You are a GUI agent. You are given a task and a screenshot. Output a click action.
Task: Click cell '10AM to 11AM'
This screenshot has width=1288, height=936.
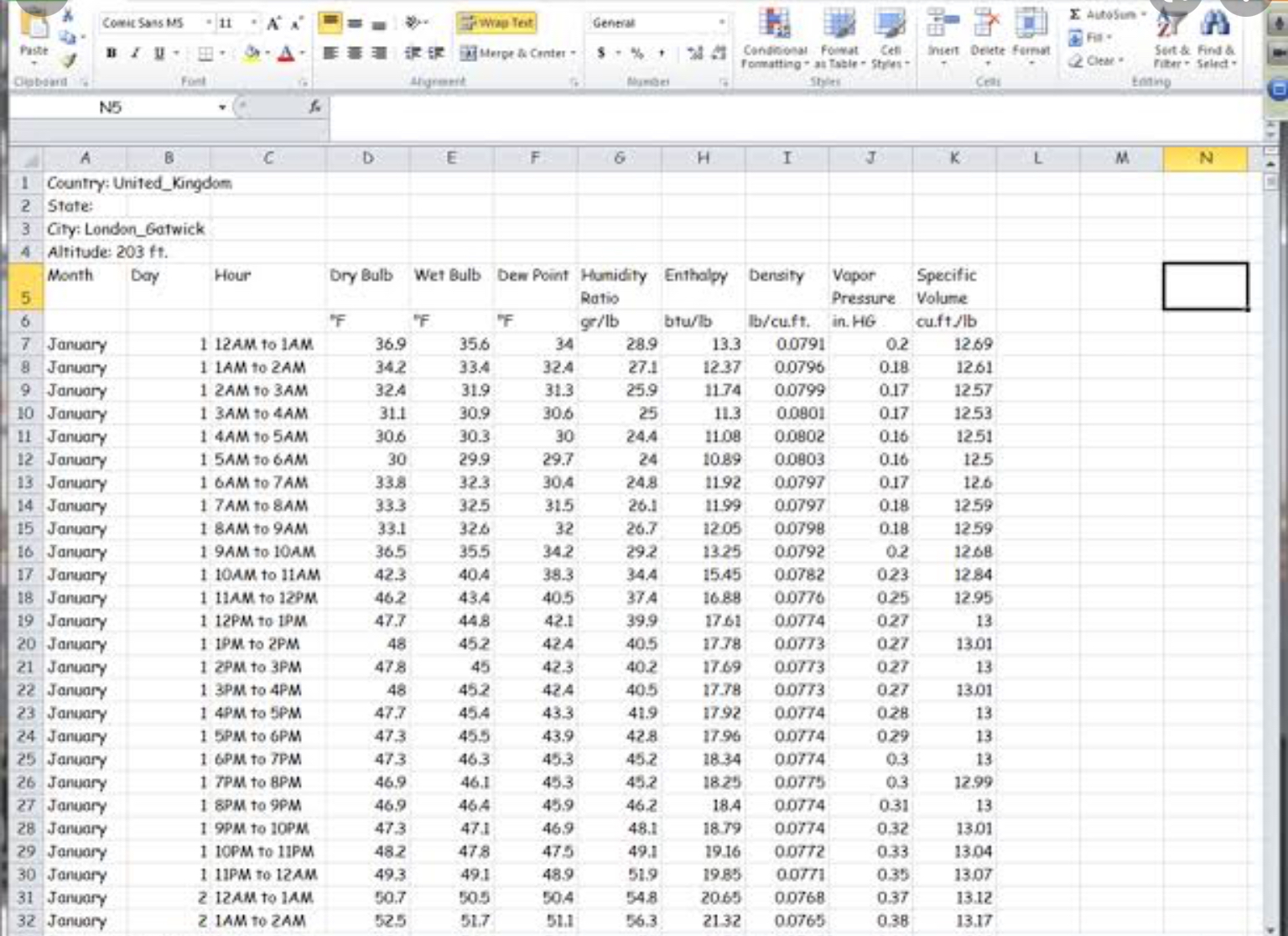click(x=267, y=575)
